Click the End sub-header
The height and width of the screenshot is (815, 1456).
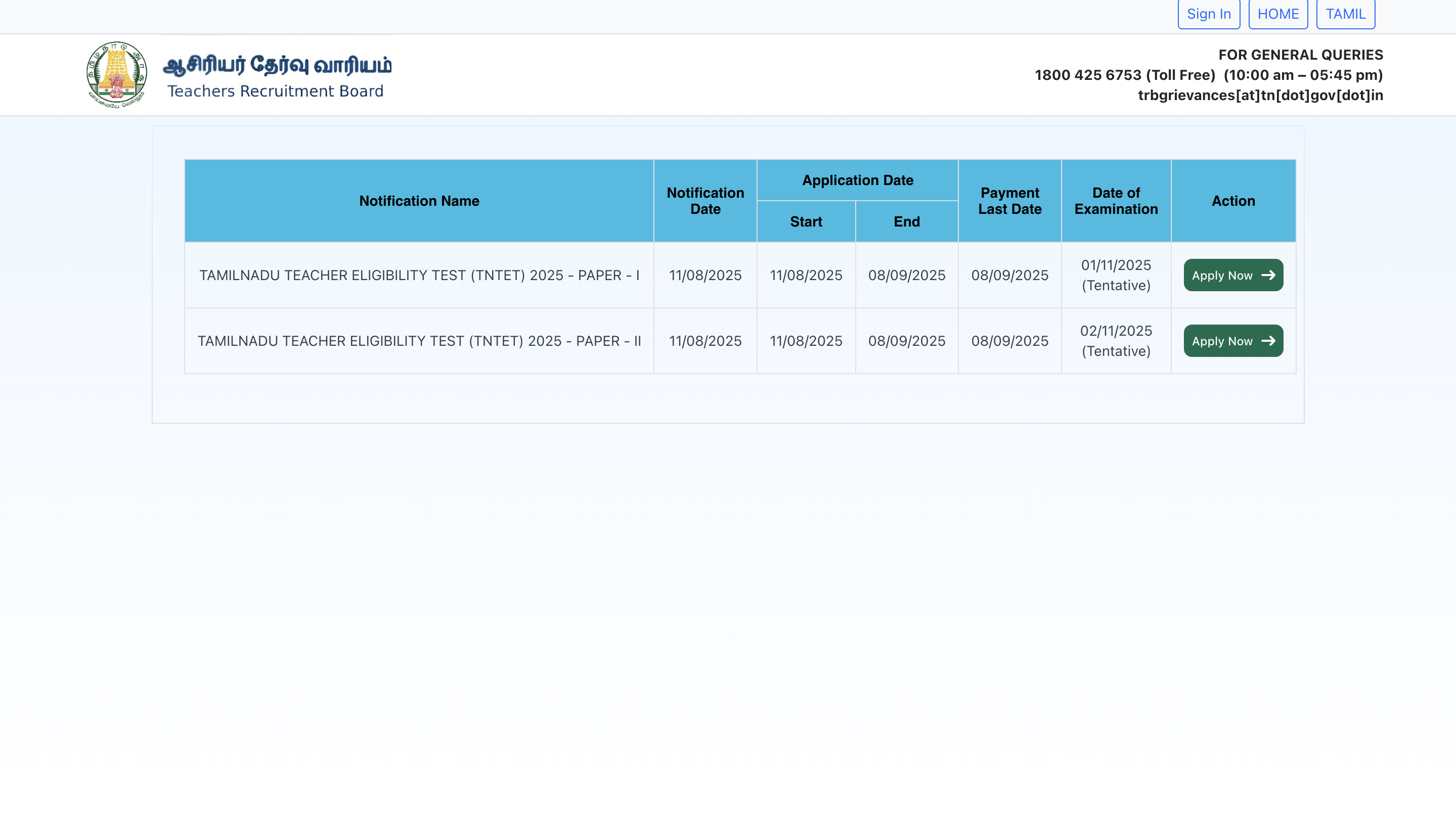[907, 221]
